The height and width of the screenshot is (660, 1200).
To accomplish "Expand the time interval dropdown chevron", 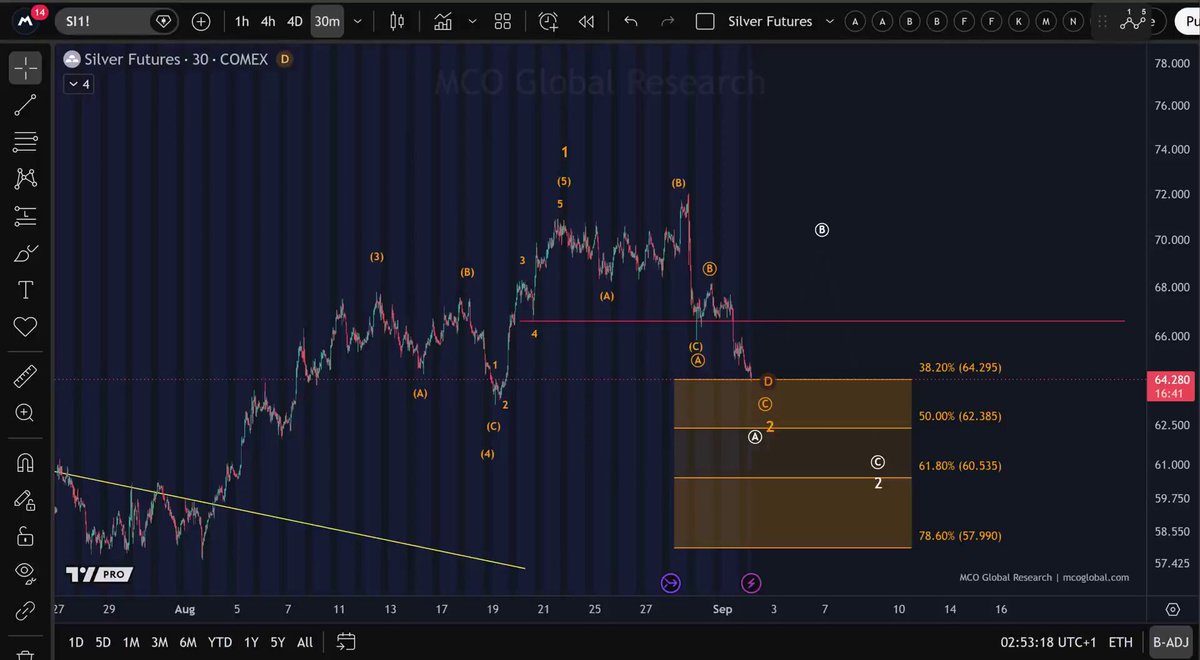I will [358, 21].
